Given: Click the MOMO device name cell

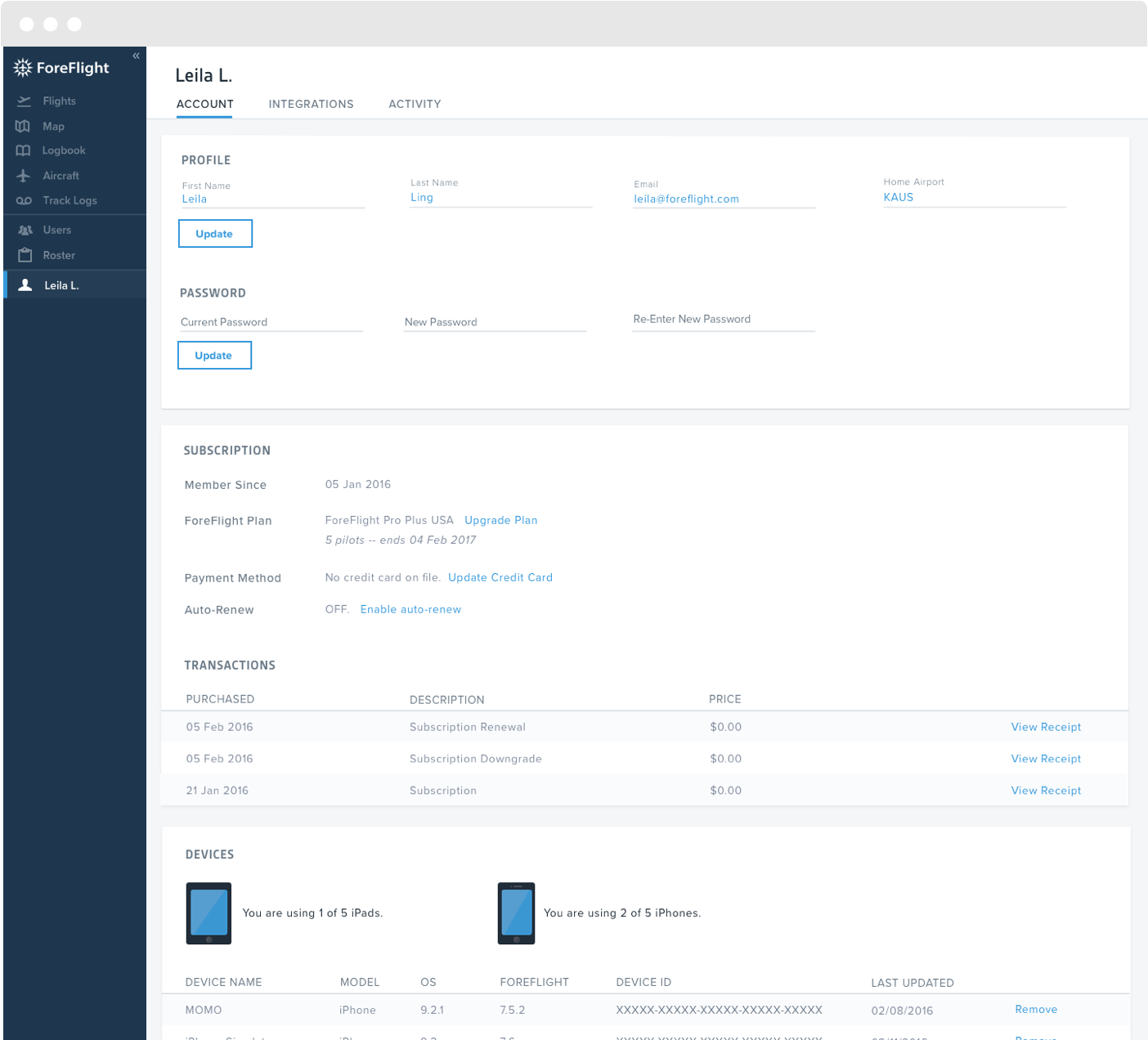Looking at the screenshot, I should pyautogui.click(x=204, y=1011).
